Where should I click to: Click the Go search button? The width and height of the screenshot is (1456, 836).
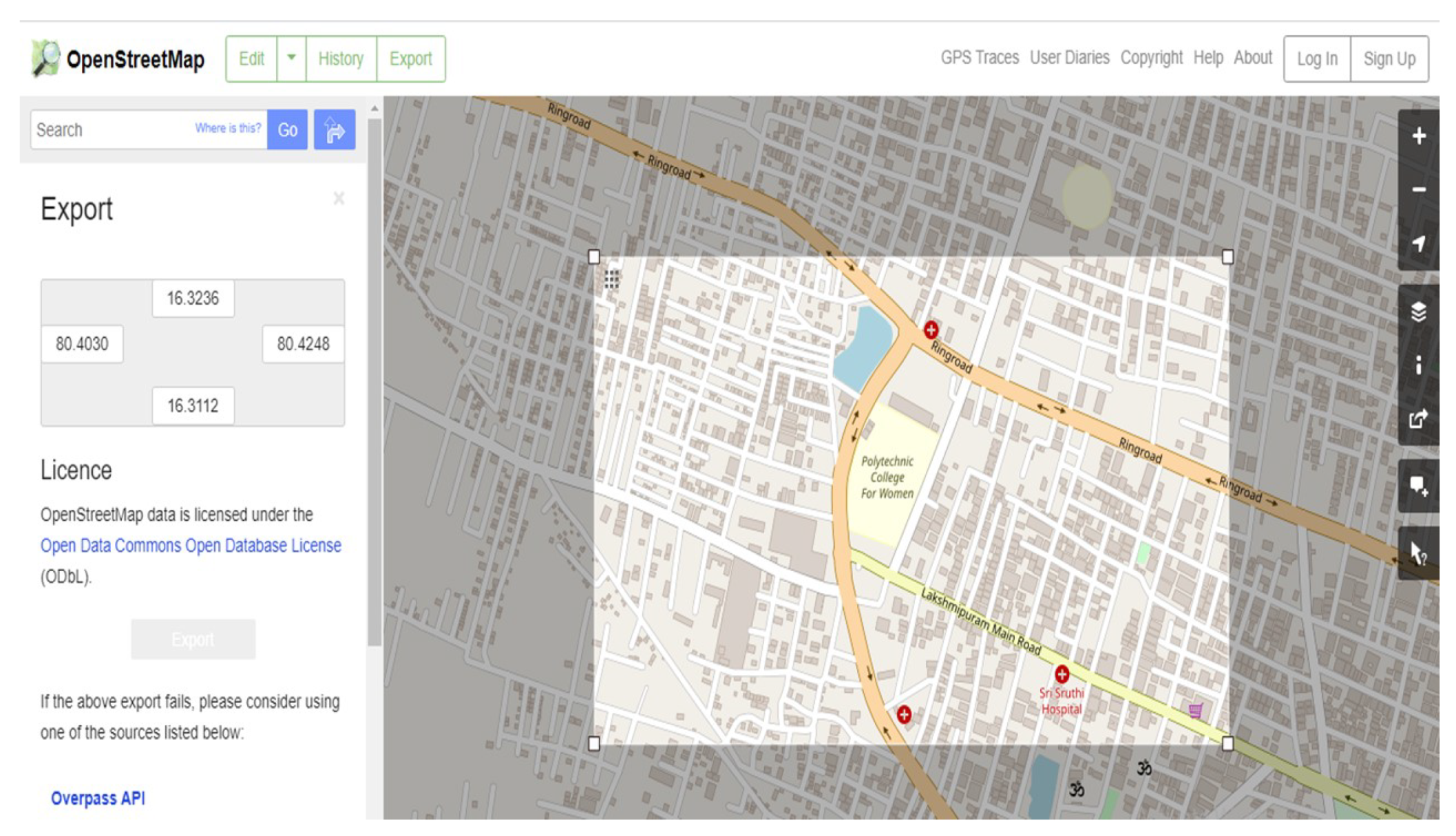pos(287,130)
